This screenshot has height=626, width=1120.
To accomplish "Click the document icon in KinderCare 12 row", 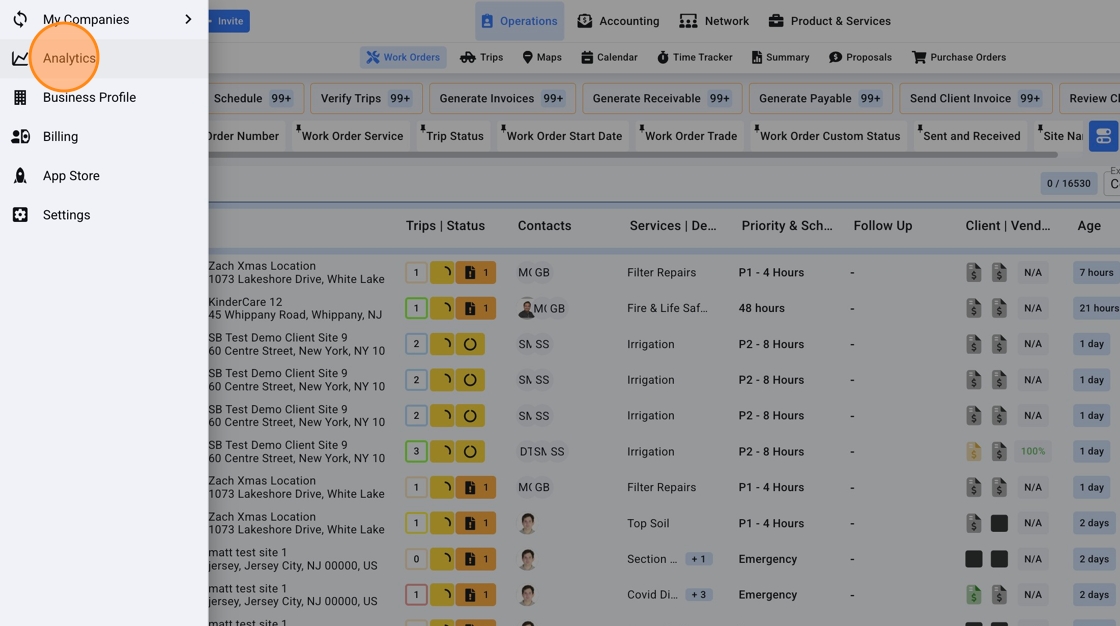I will pos(476,308).
